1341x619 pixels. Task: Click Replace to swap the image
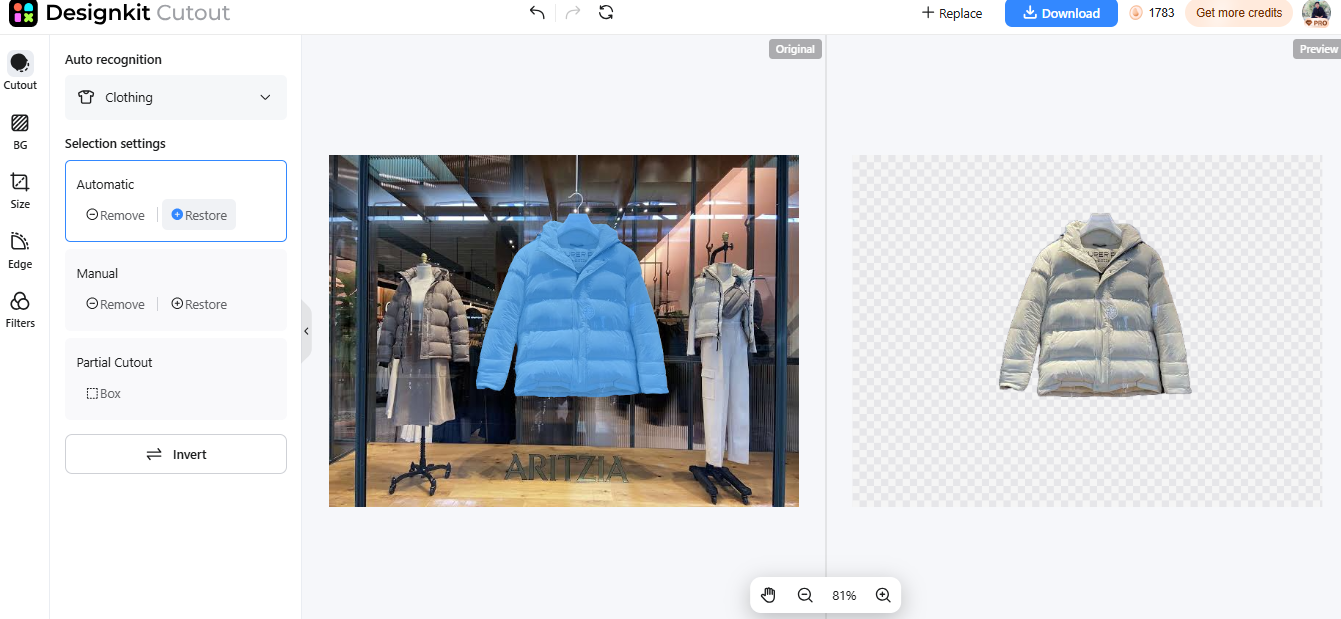click(952, 13)
